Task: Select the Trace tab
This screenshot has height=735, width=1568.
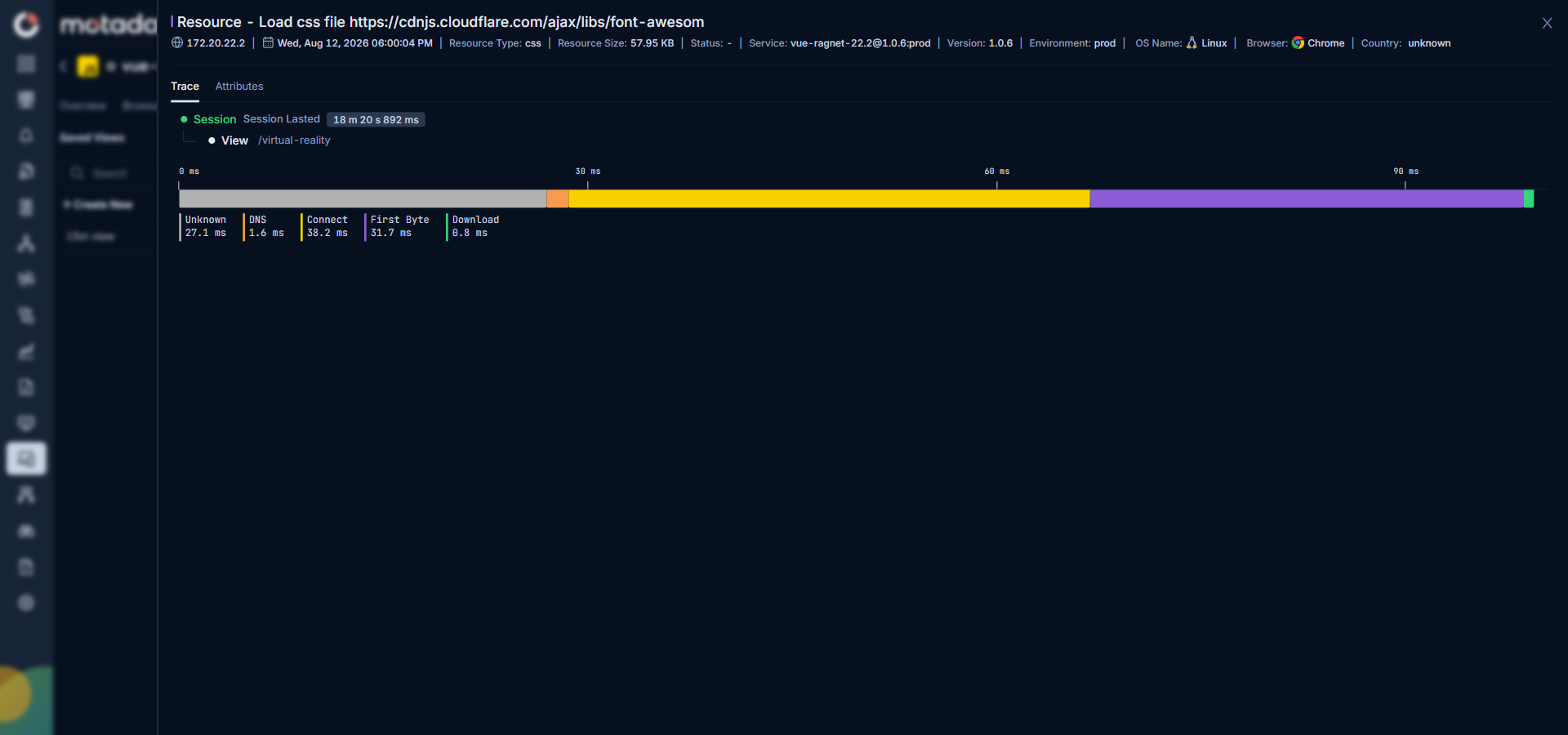Action: (x=185, y=86)
